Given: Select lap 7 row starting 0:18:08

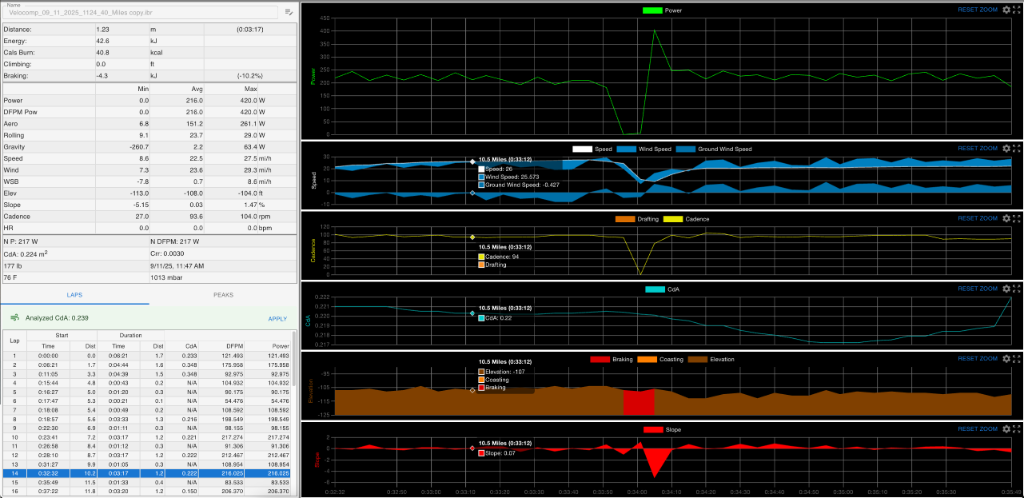Looking at the screenshot, I should (146, 409).
